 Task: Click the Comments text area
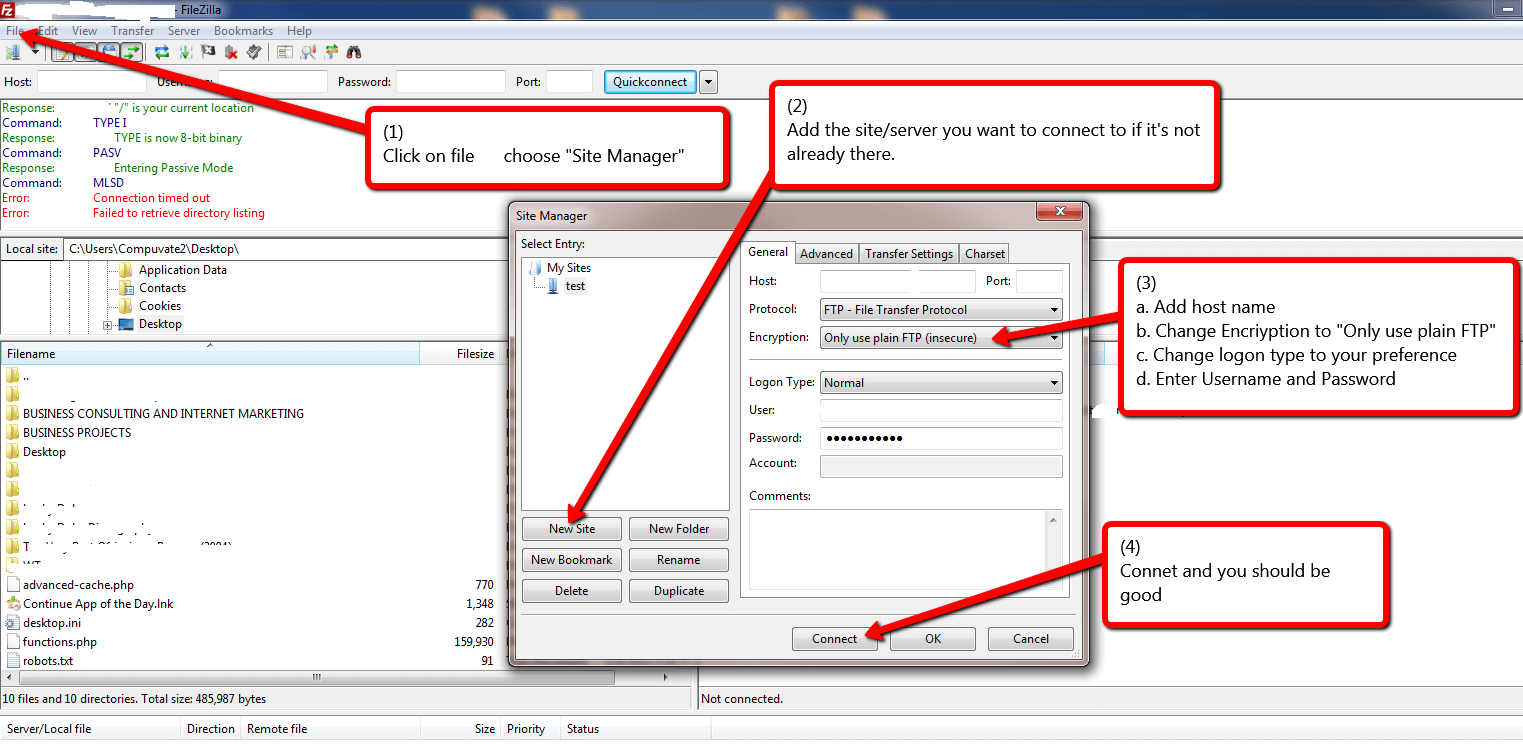[905, 550]
